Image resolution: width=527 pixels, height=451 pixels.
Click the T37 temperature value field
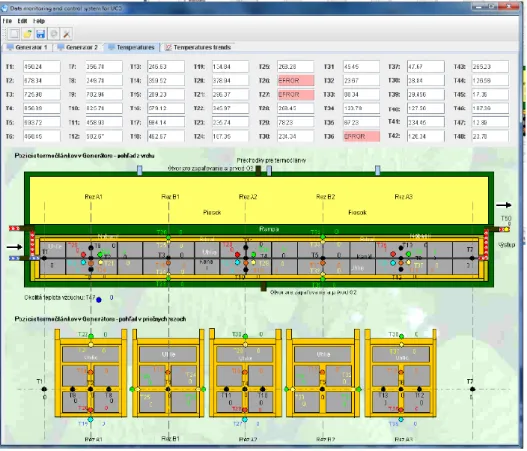[x=426, y=67]
